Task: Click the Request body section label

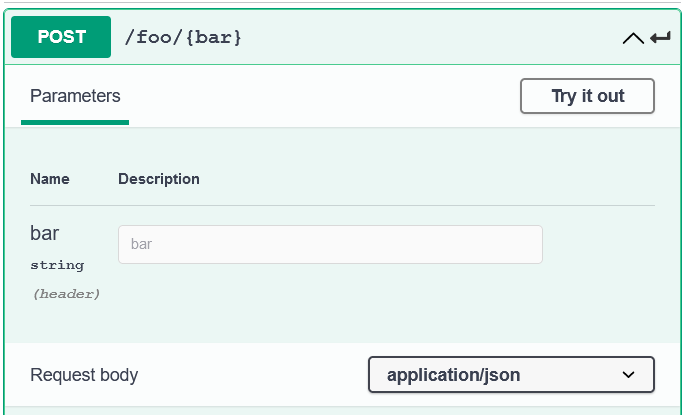Action: [84, 375]
